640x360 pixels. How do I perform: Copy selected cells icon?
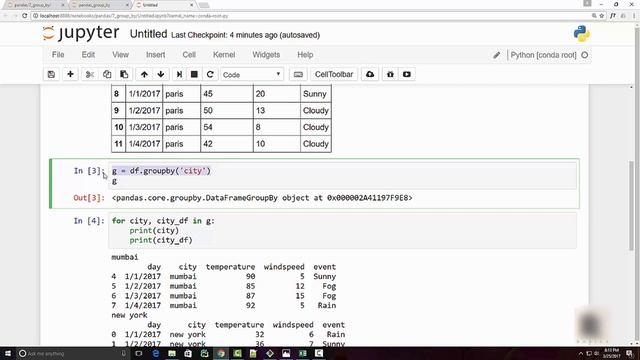pos(107,74)
